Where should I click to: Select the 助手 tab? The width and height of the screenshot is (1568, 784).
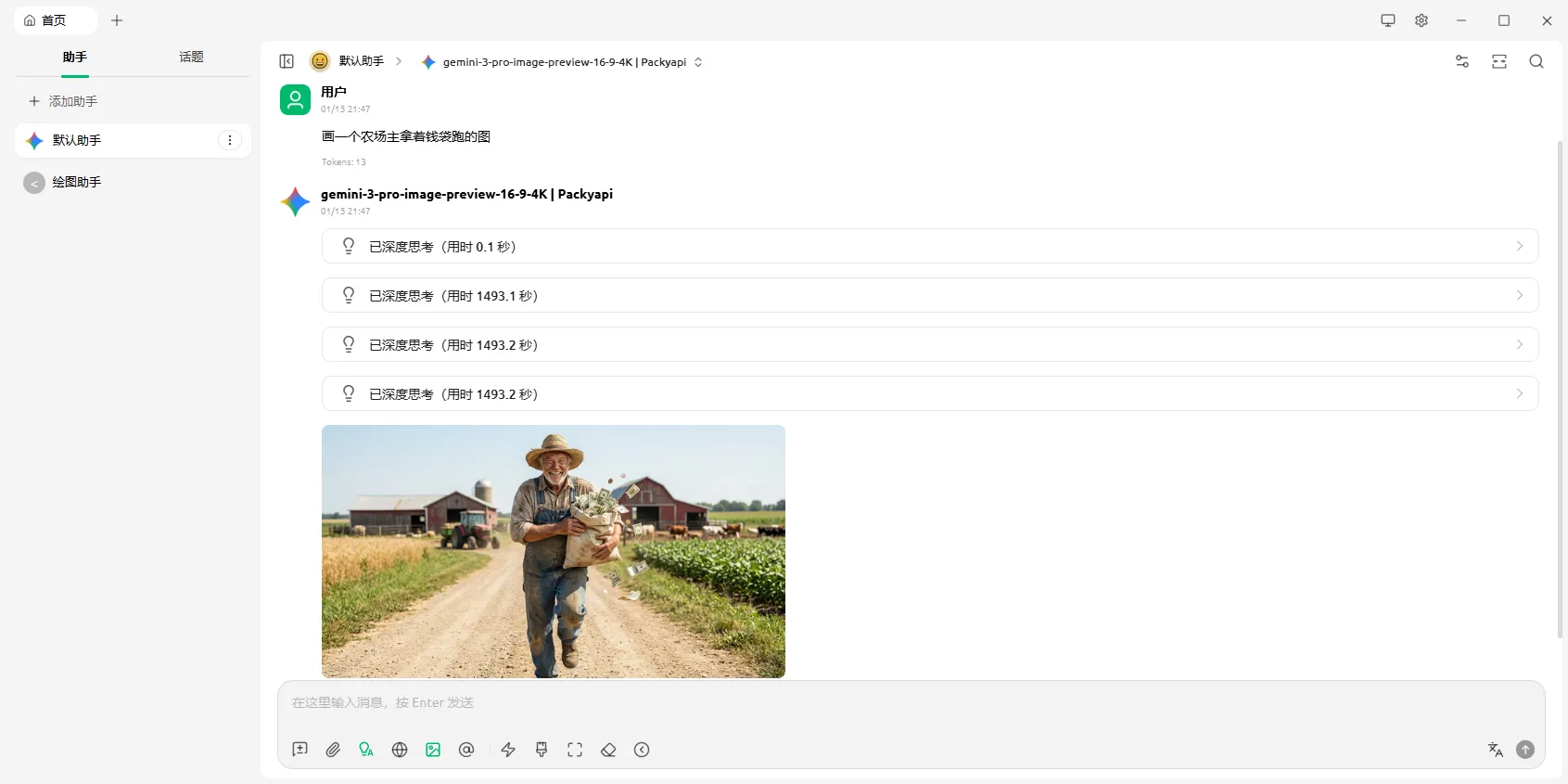(75, 58)
